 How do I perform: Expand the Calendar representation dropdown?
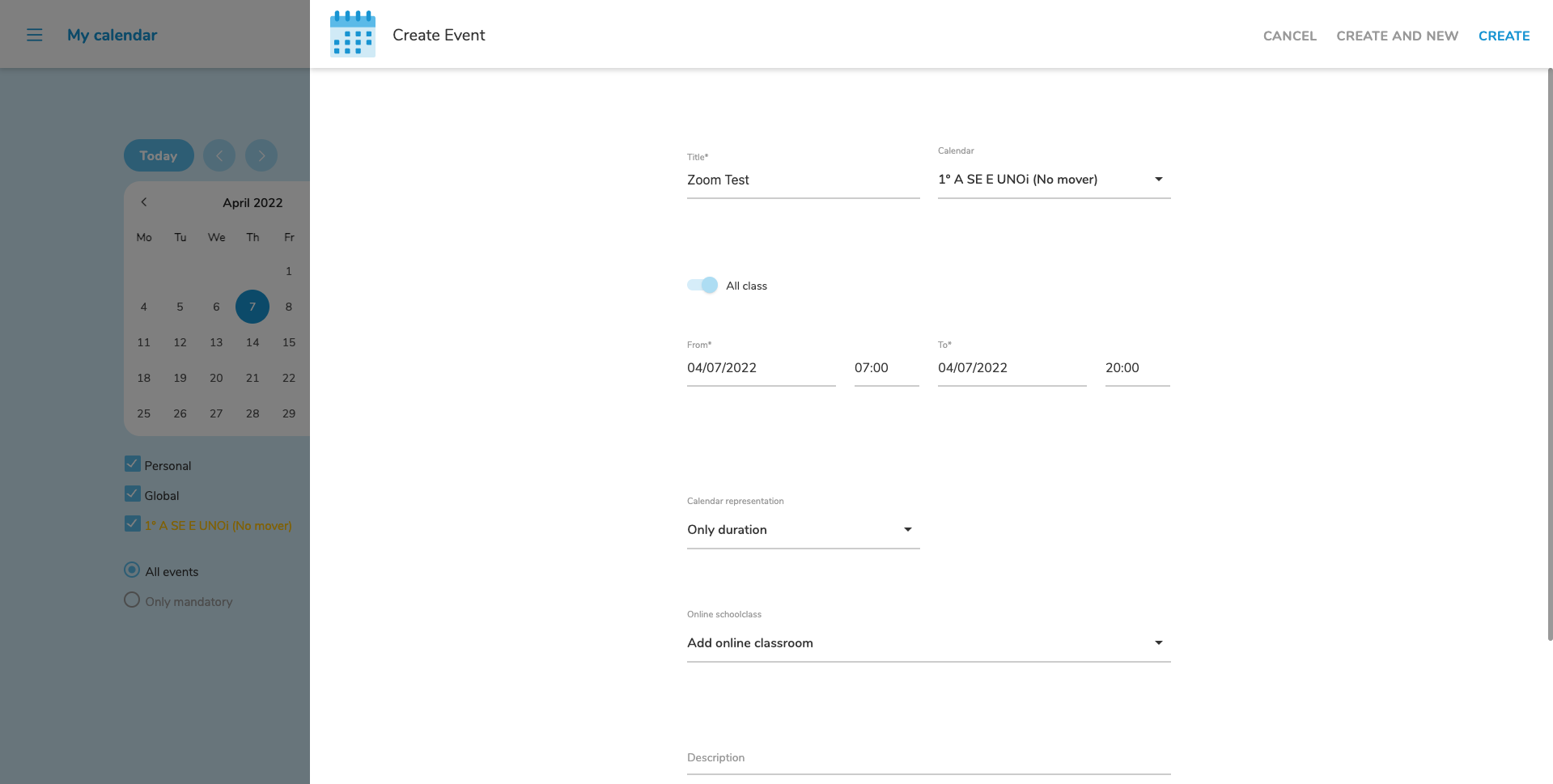tap(803, 530)
